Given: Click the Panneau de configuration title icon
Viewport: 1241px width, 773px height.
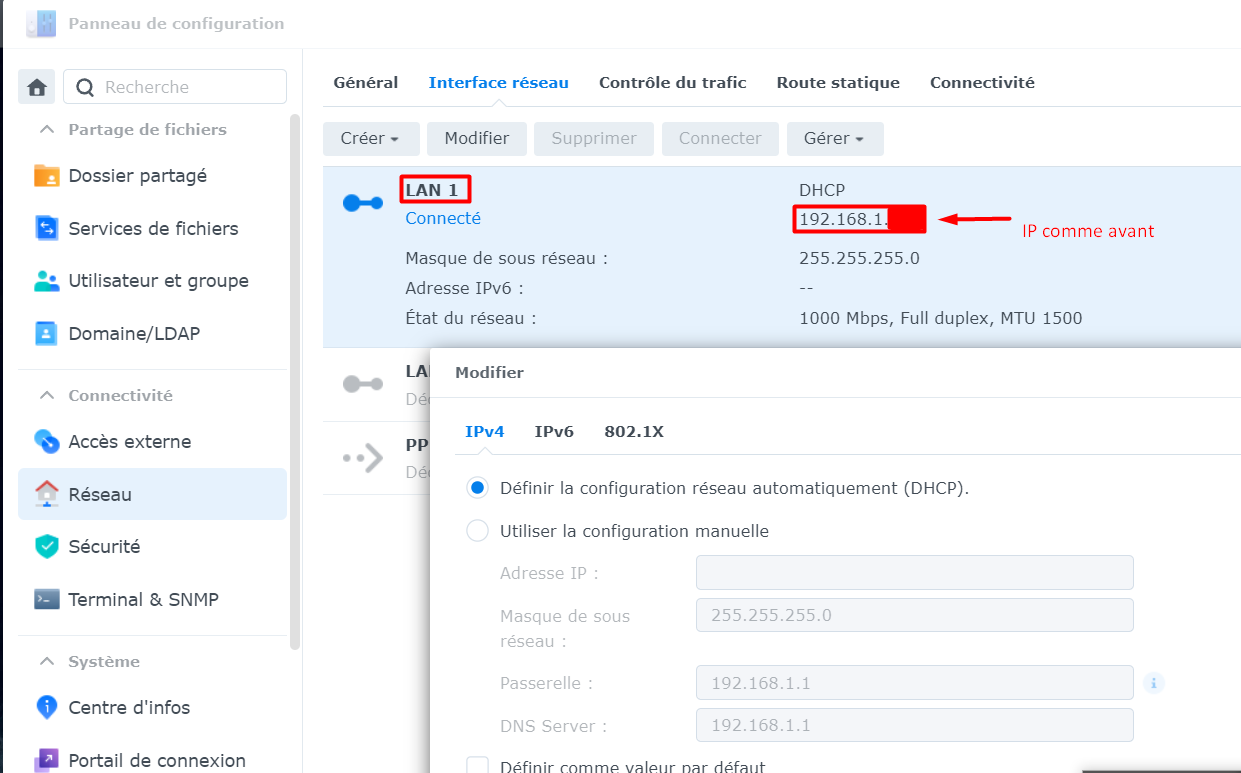Looking at the screenshot, I should (x=41, y=23).
